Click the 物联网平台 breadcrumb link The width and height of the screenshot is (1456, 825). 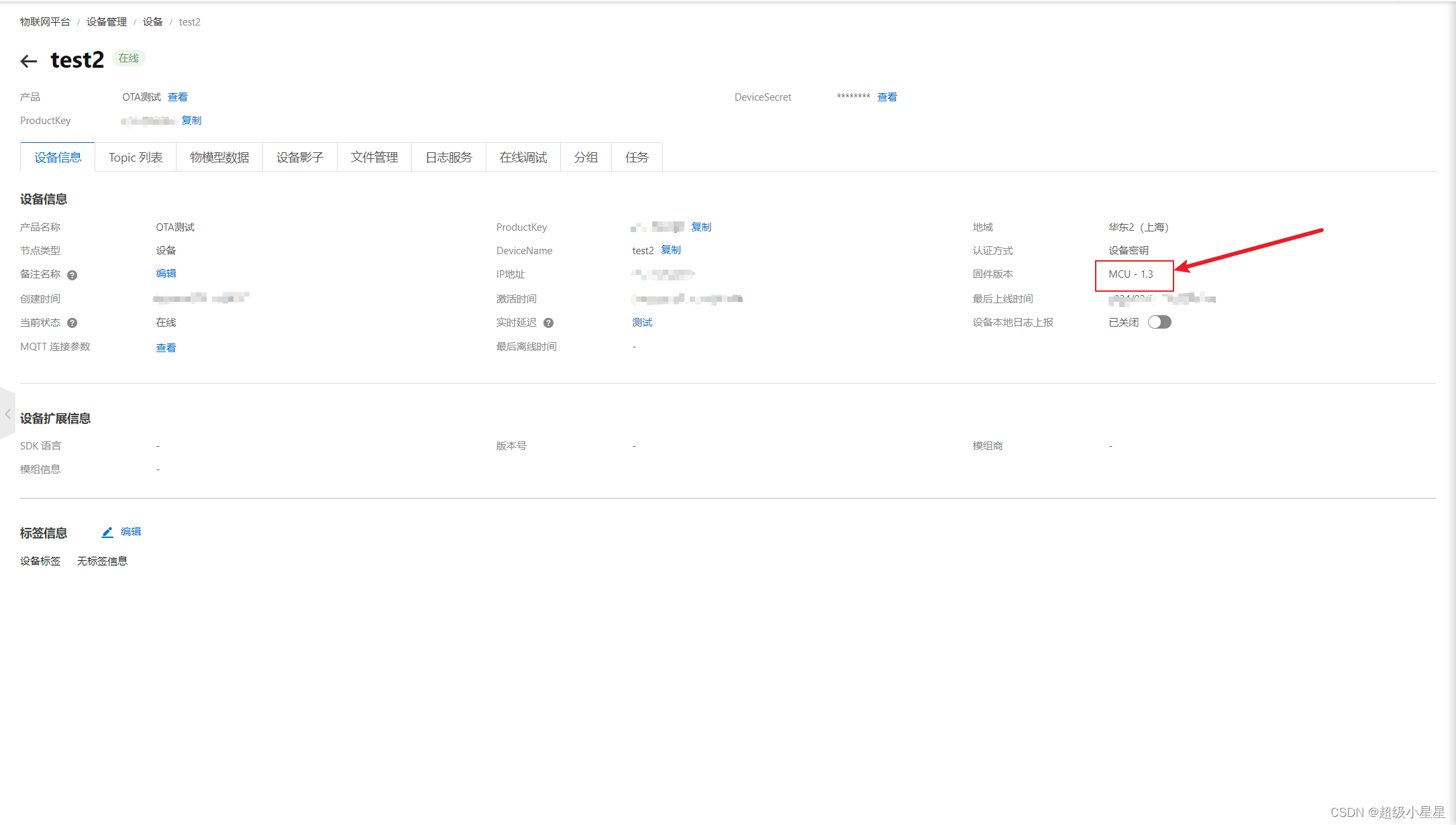point(45,22)
